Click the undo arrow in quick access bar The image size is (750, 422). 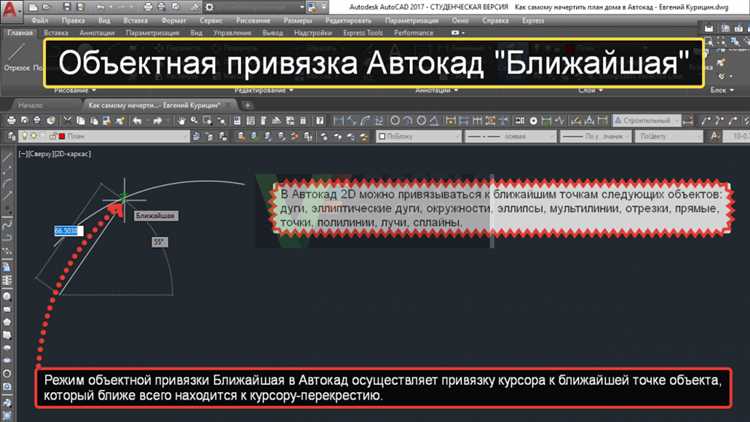(100, 7)
